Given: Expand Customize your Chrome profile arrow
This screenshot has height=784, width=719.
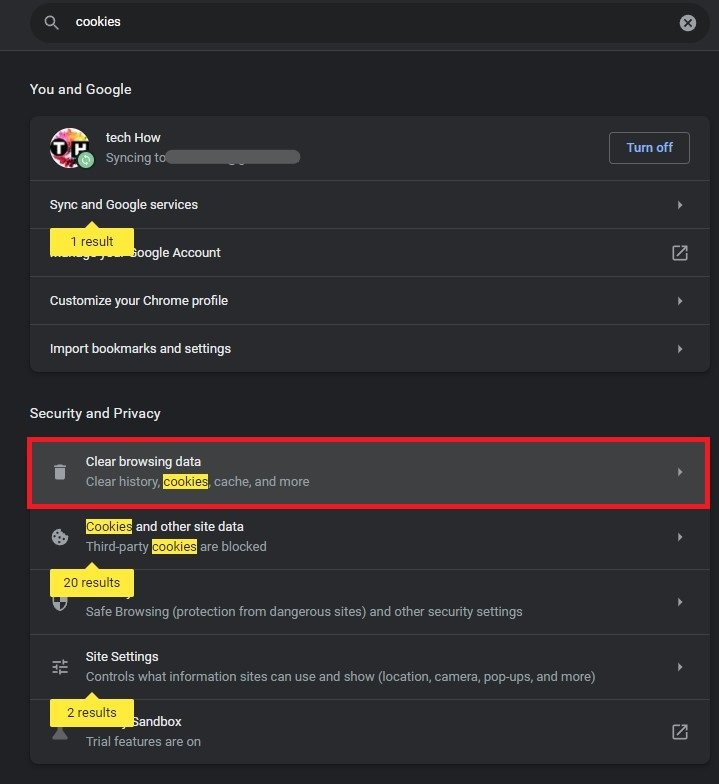Looking at the screenshot, I should pyautogui.click(x=680, y=301).
